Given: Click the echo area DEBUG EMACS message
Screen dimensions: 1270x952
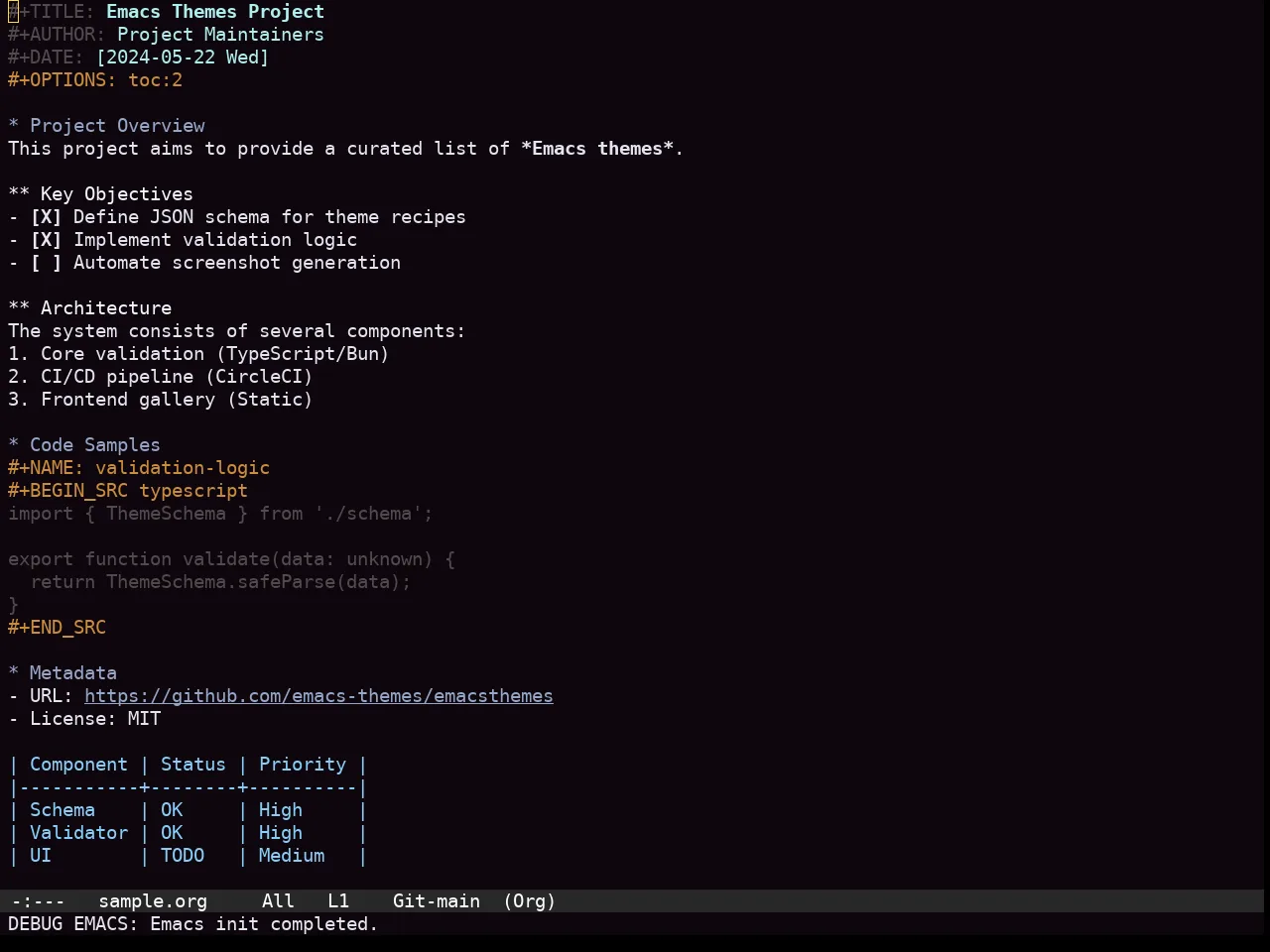Looking at the screenshot, I should (193, 924).
